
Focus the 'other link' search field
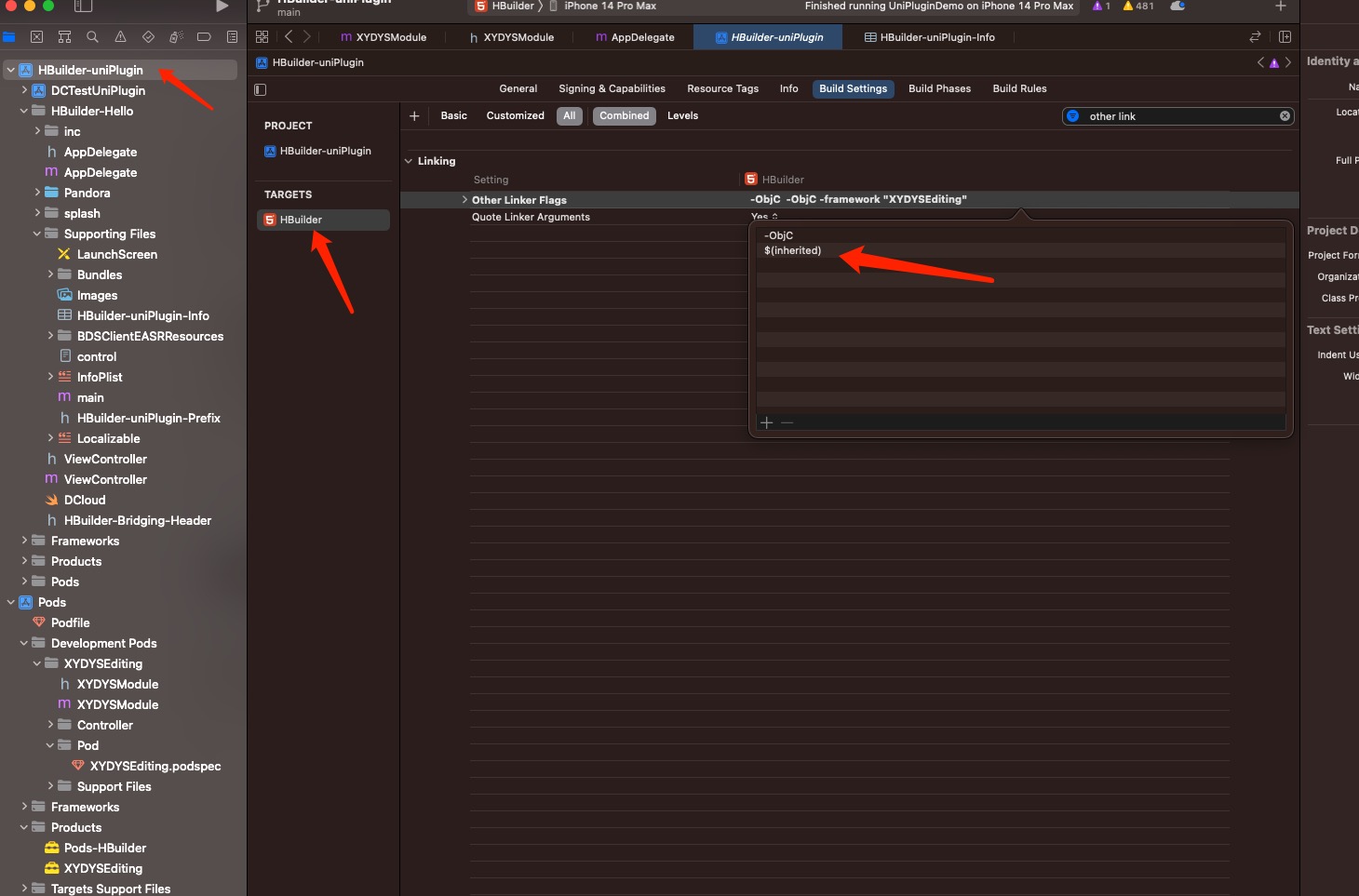1177,116
